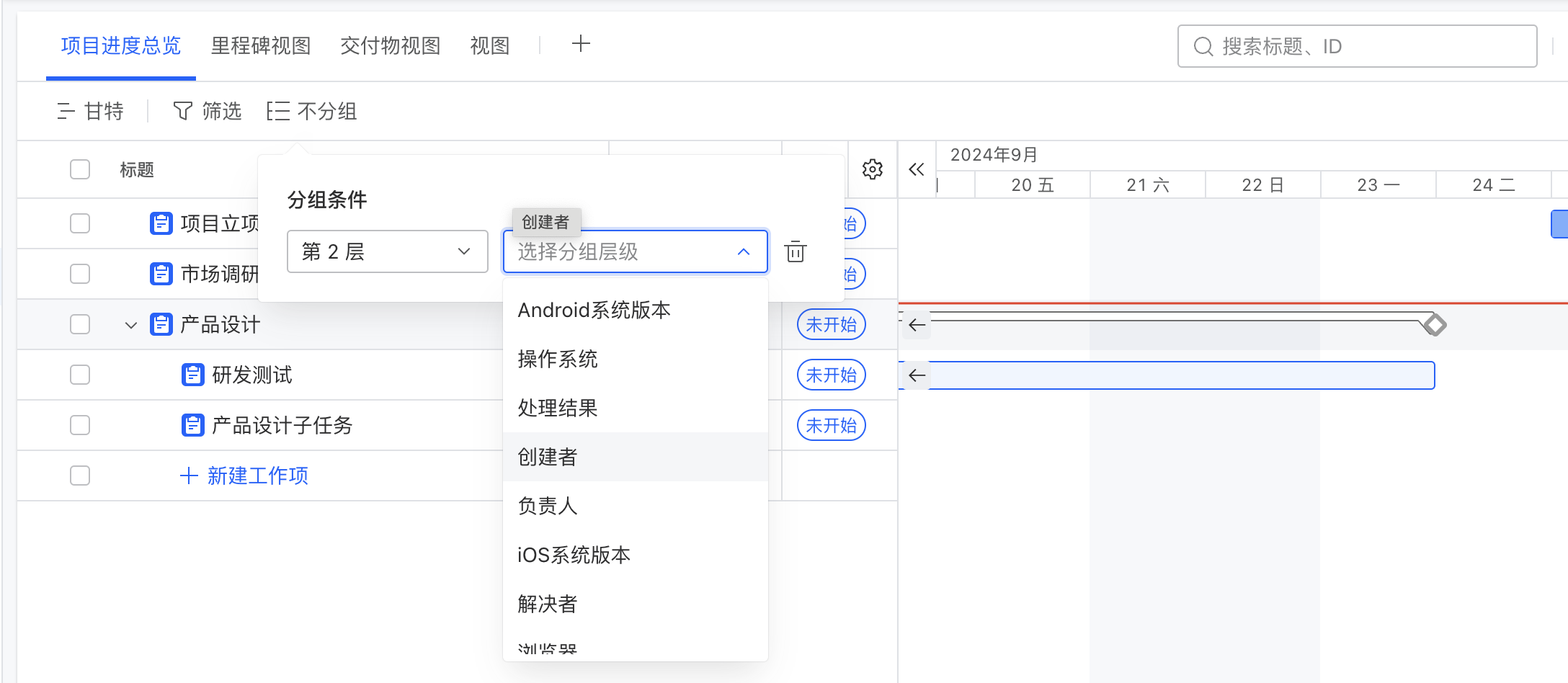Click the task icon beside 市场调研

161,274
